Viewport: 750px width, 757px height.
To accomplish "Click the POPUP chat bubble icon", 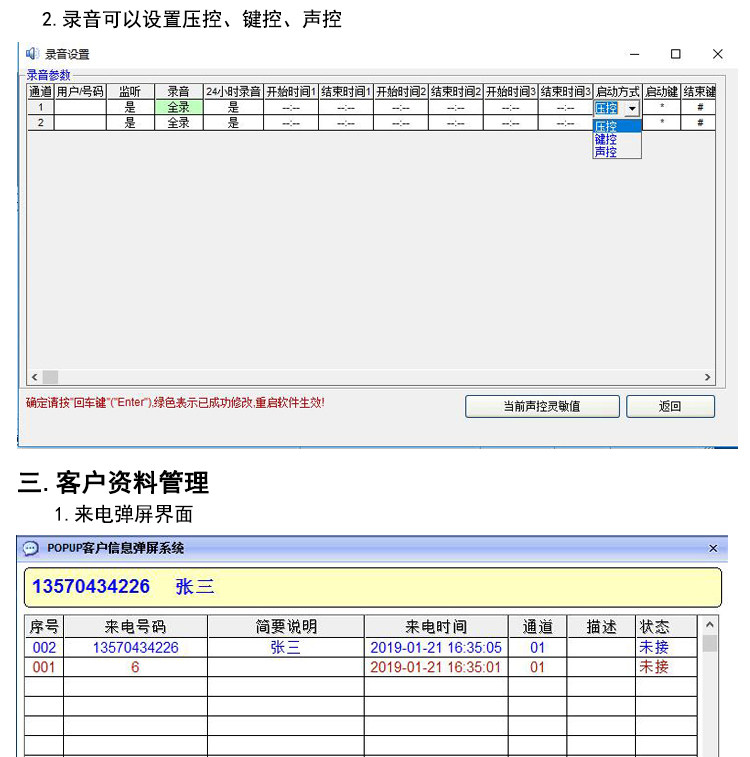I will pos(30,548).
